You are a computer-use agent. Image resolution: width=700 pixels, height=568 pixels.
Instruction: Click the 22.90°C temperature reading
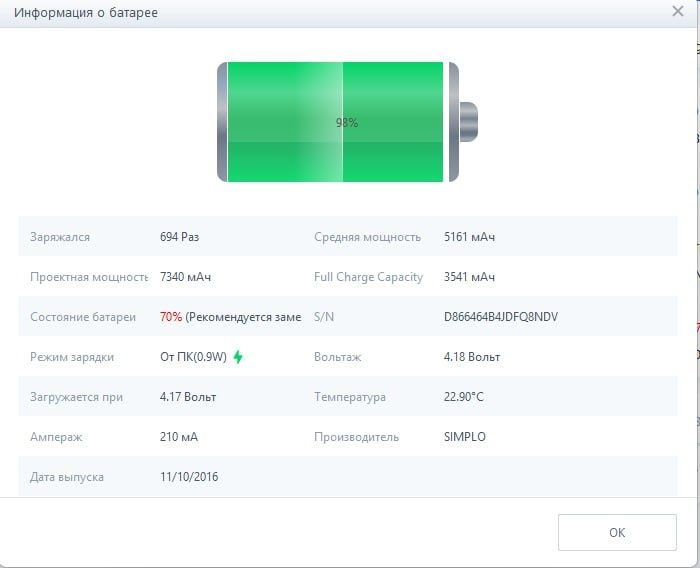pos(464,397)
